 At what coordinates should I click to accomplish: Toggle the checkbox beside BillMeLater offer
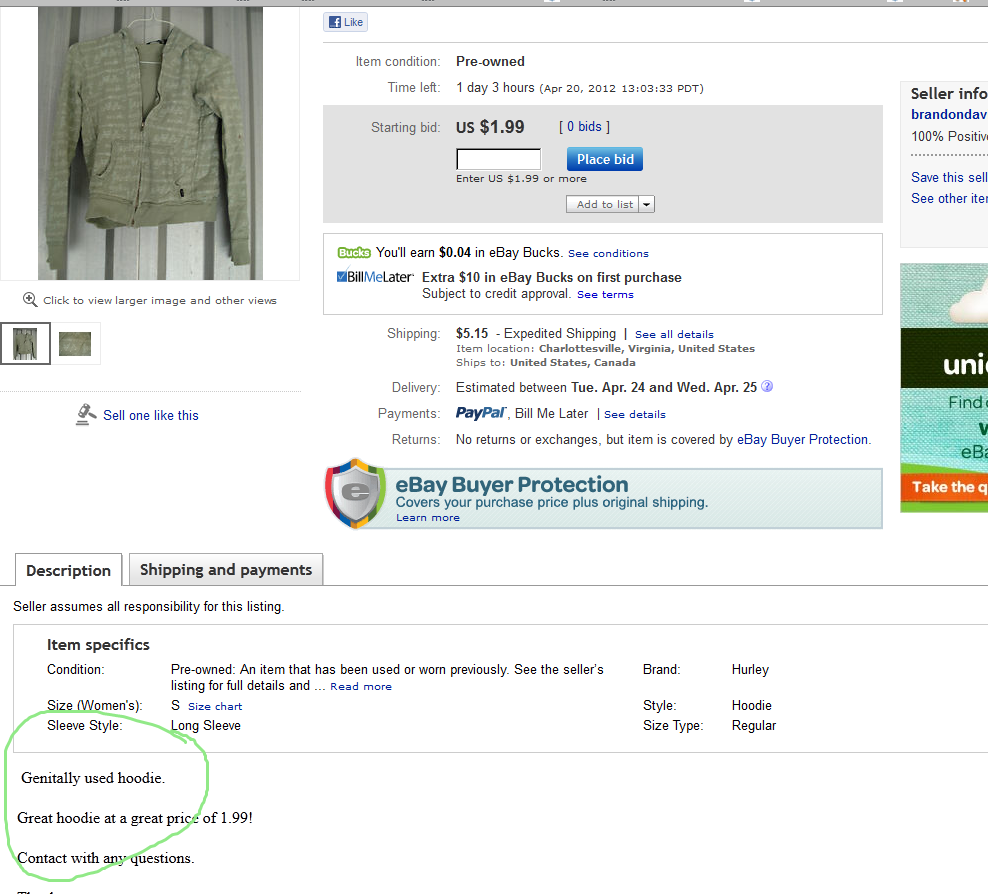click(x=340, y=275)
